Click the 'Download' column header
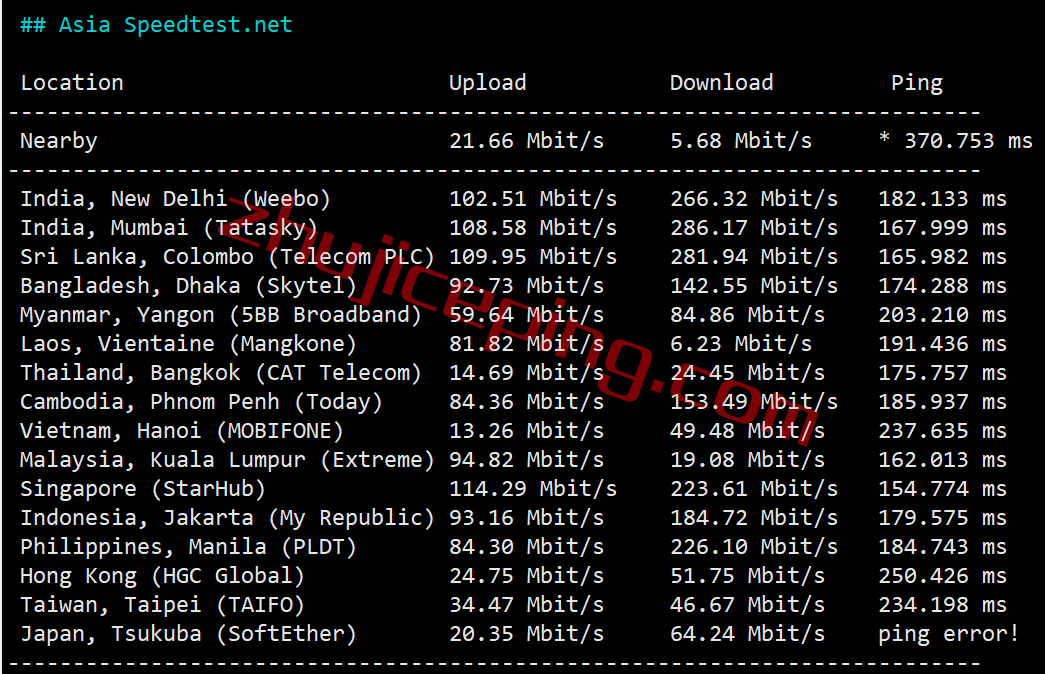This screenshot has width=1045, height=674. pos(721,83)
